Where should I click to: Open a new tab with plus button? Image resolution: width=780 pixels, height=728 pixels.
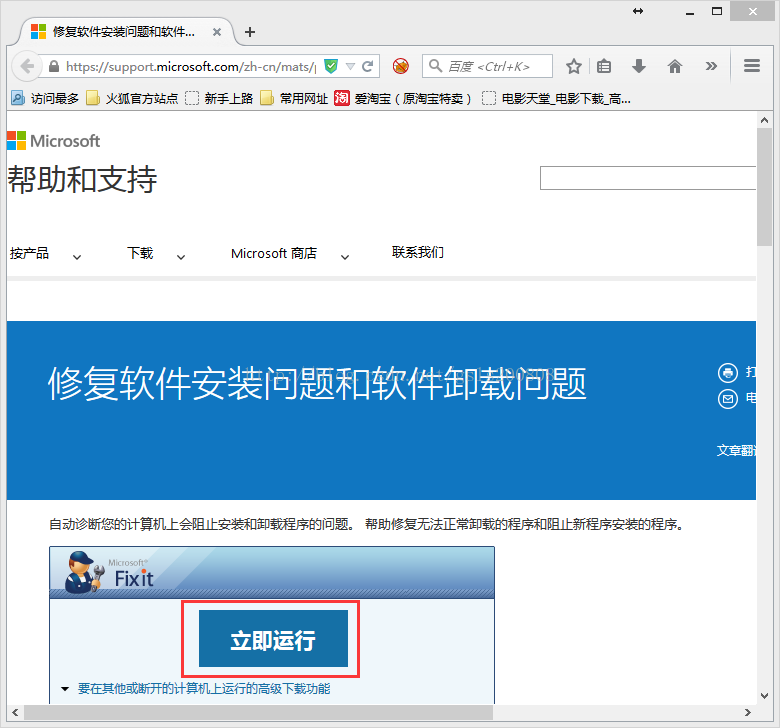pos(250,32)
